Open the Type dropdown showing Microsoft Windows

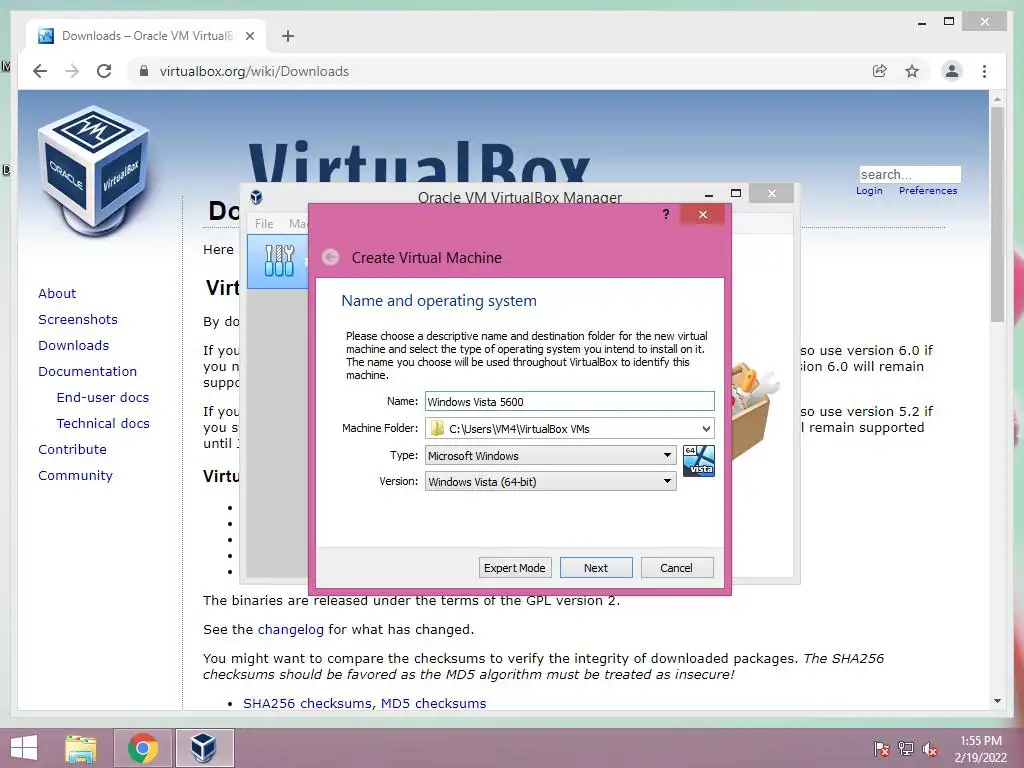point(551,455)
